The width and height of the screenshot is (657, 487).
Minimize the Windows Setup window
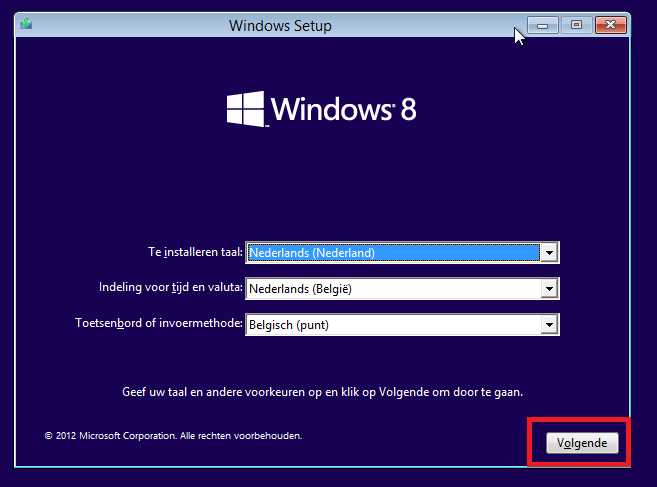tap(543, 25)
